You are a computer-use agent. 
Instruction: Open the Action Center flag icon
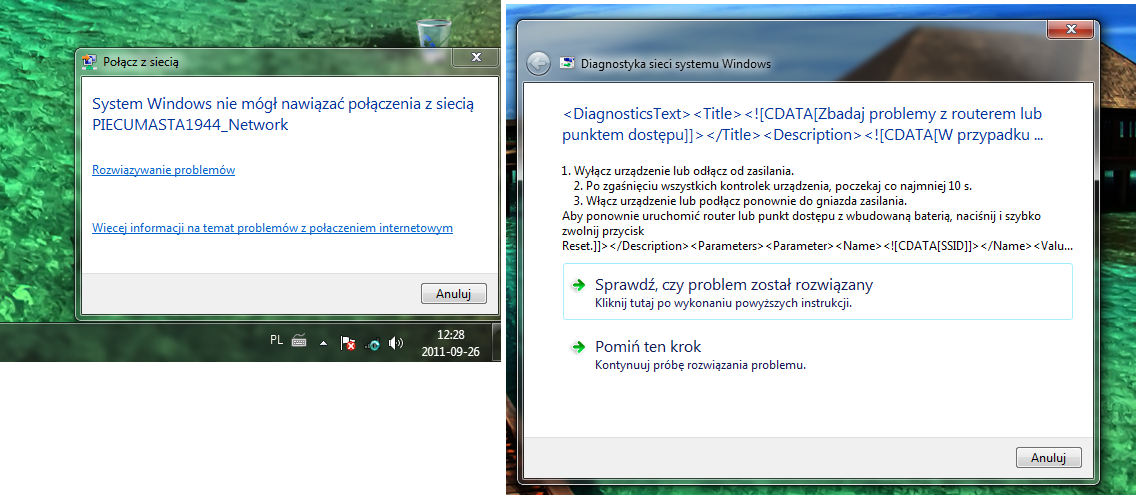tap(348, 343)
